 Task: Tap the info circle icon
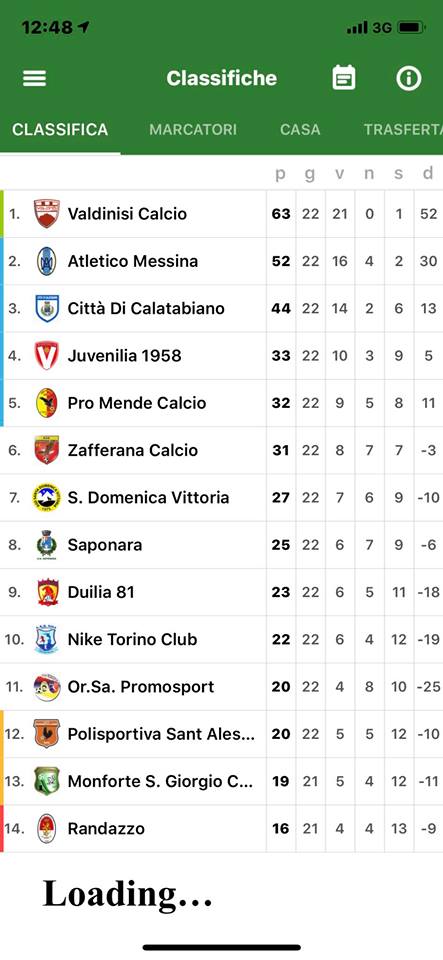(409, 78)
